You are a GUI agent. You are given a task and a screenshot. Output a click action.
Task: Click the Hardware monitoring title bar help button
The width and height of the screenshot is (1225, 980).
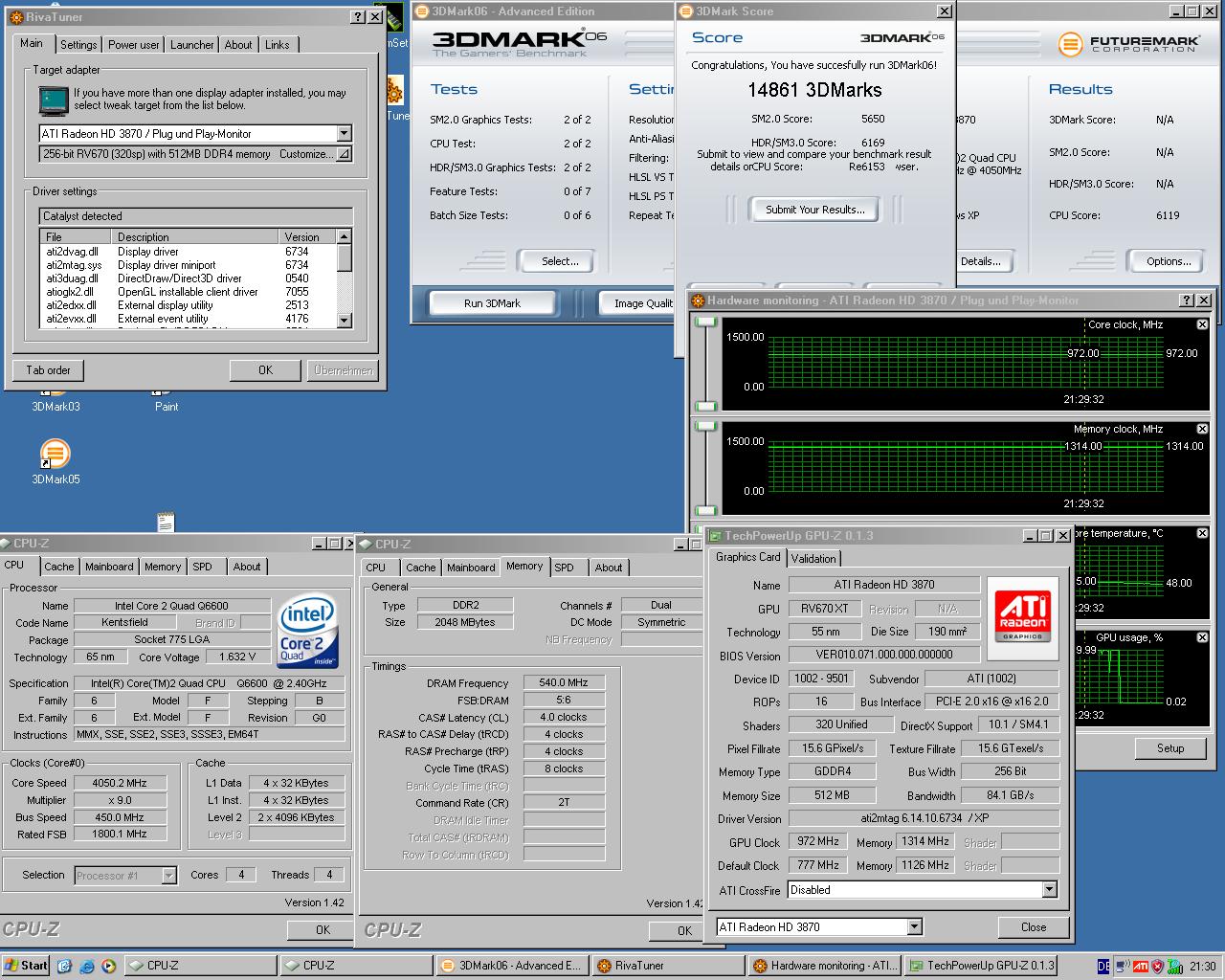pyautogui.click(x=1187, y=301)
